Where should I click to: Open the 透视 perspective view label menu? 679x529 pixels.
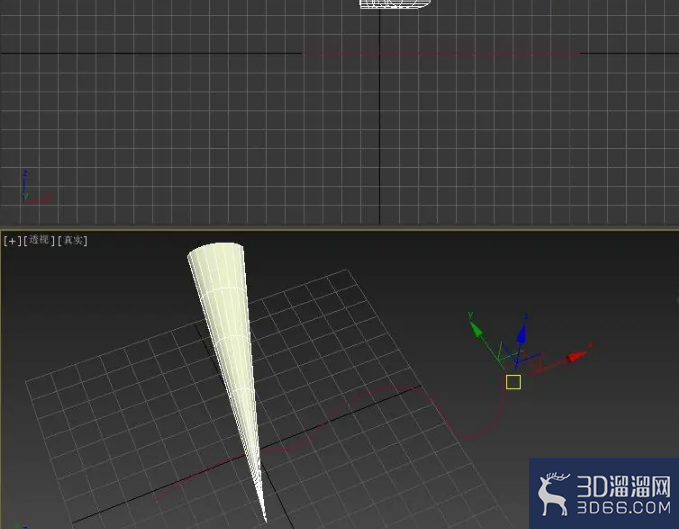pos(39,240)
